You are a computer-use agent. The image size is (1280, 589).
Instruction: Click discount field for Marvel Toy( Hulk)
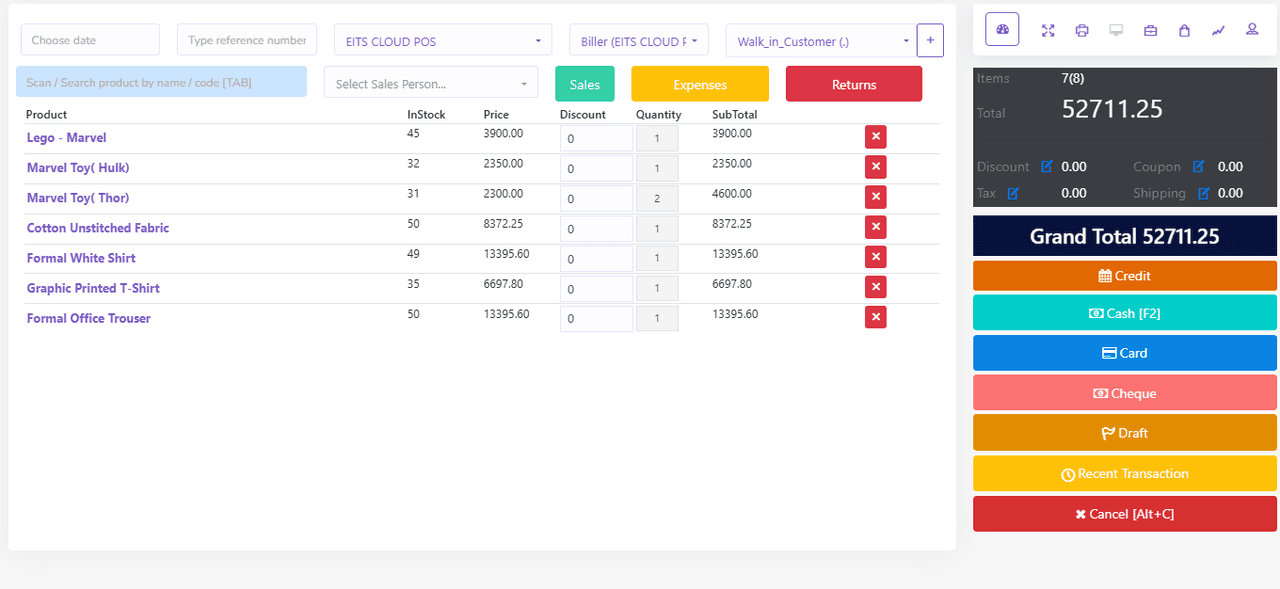[596, 168]
